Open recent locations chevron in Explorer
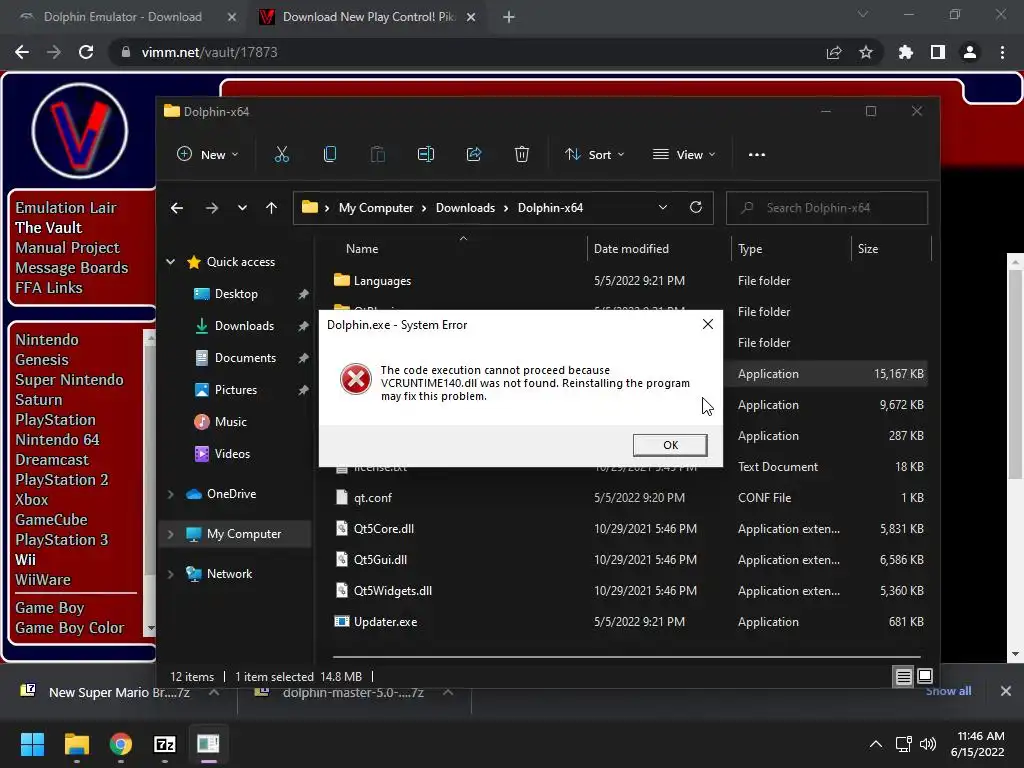The image size is (1024, 768). pos(242,208)
